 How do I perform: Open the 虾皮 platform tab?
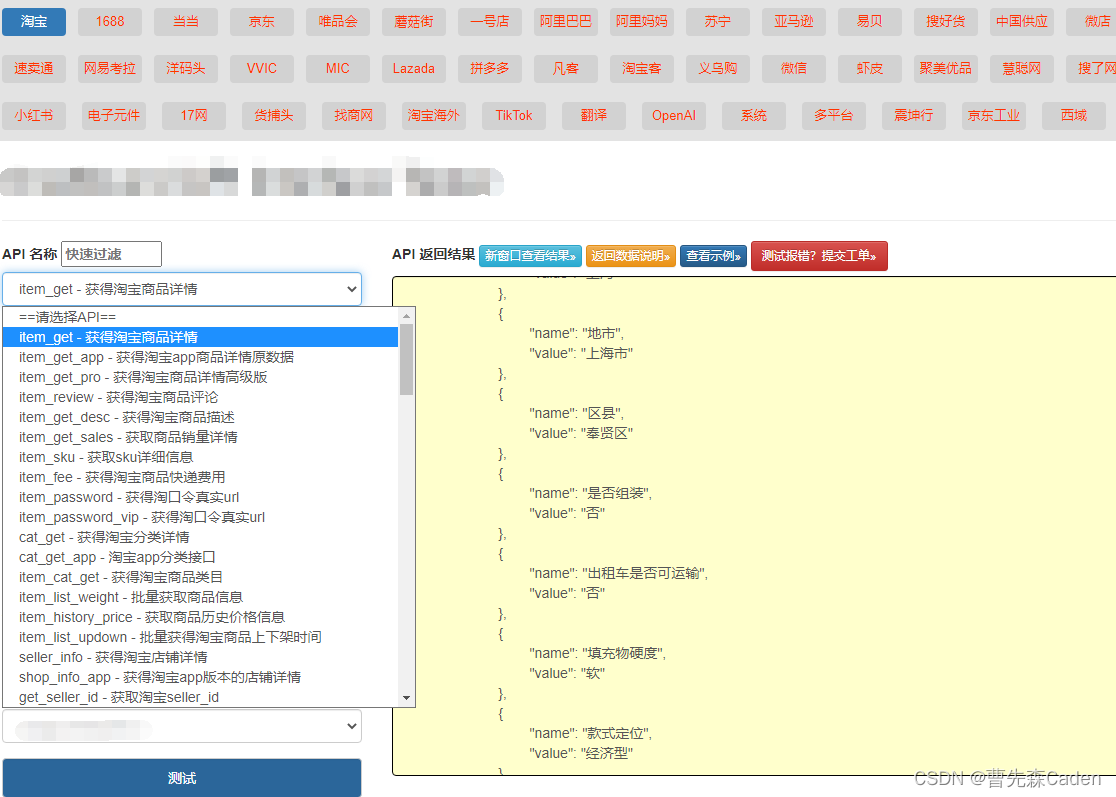point(870,68)
